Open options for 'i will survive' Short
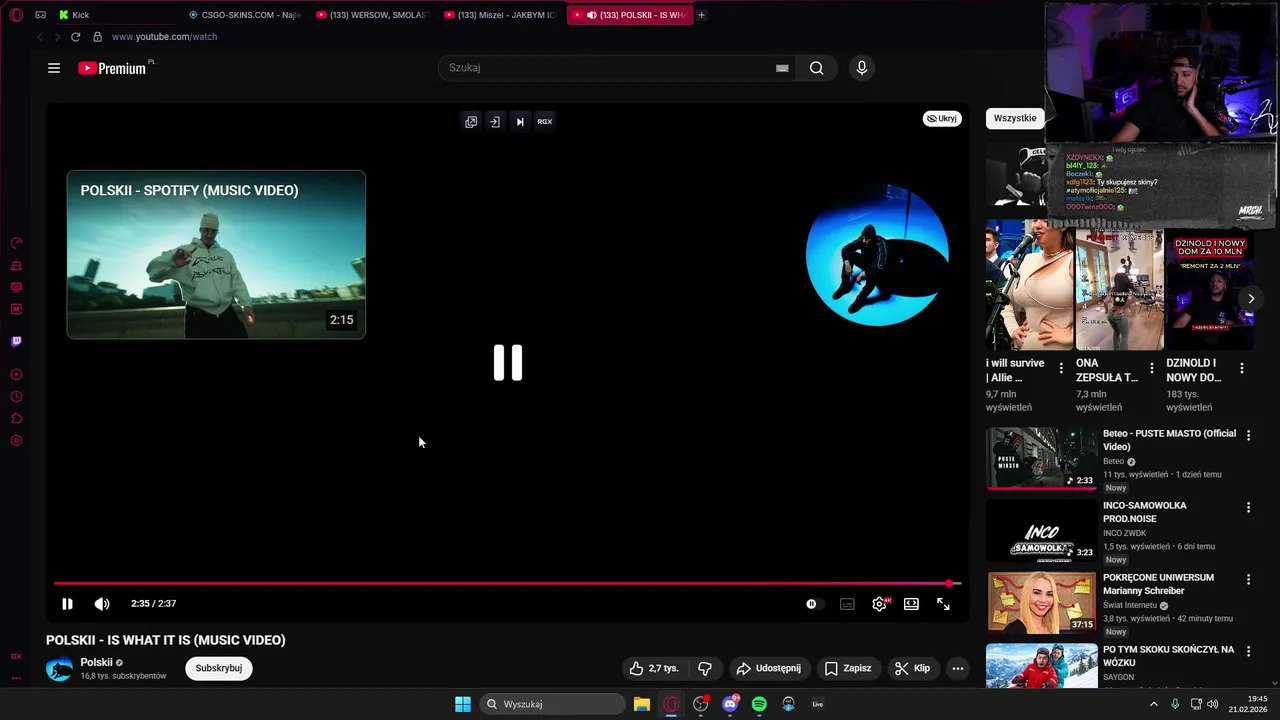Screen dimensions: 1280x720 click(1061, 368)
